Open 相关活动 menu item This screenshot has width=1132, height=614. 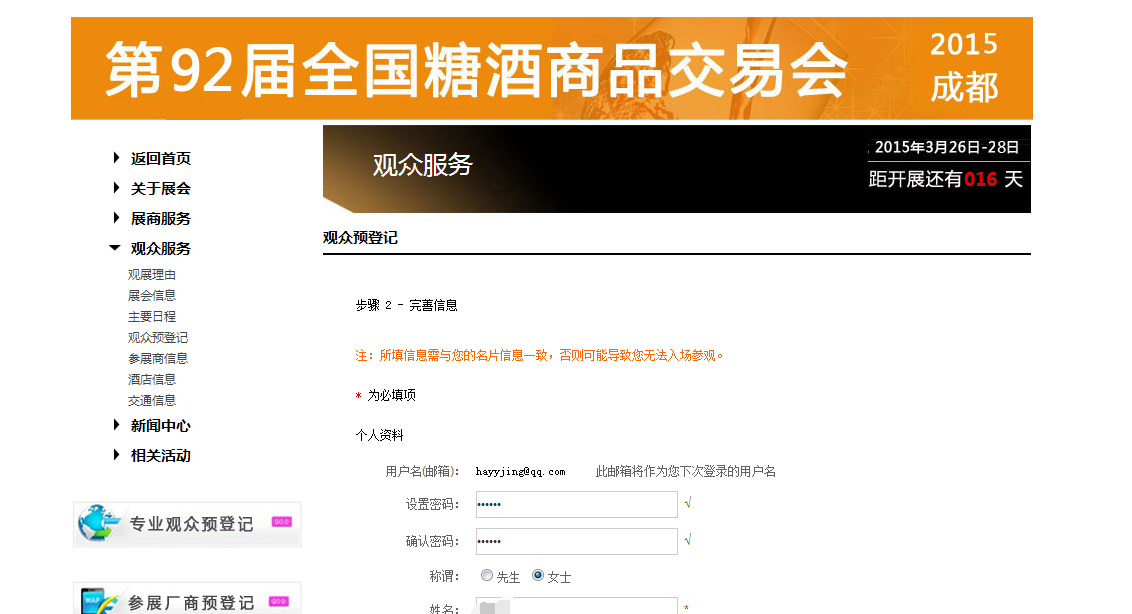(x=160, y=456)
